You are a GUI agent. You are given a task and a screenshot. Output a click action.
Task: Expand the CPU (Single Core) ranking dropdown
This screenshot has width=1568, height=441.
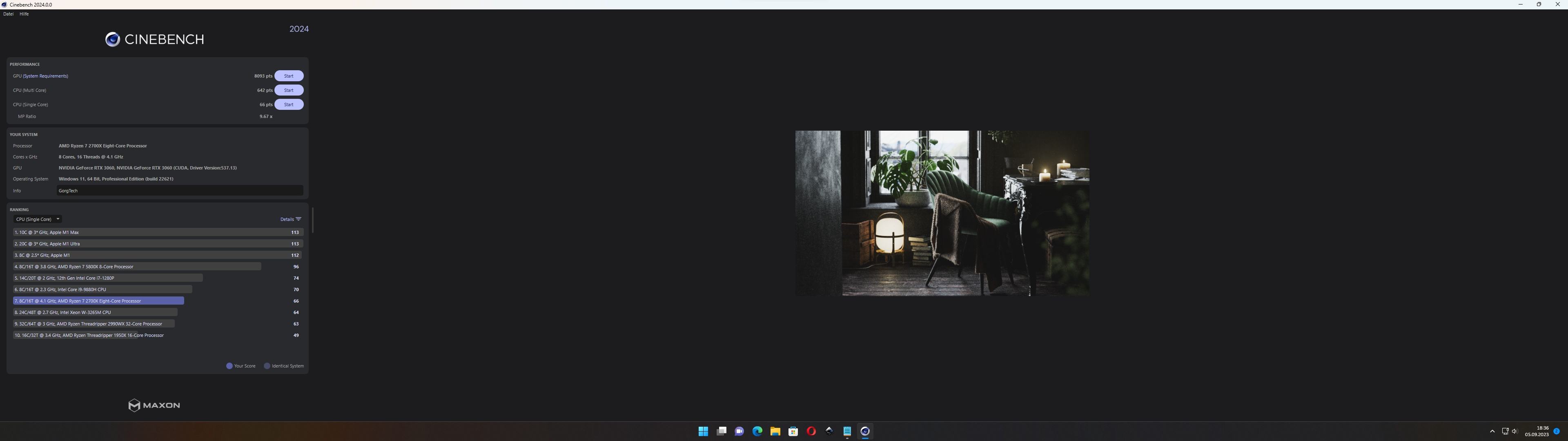38,219
